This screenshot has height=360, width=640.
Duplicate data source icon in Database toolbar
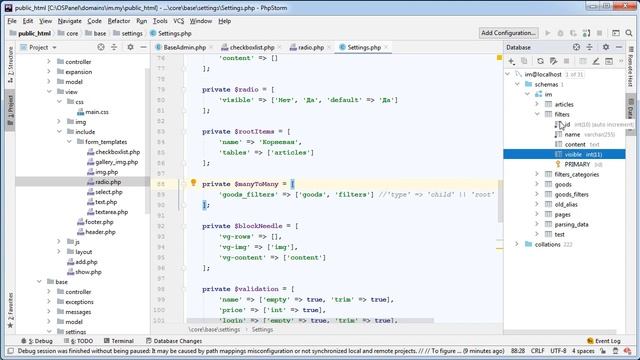point(524,61)
